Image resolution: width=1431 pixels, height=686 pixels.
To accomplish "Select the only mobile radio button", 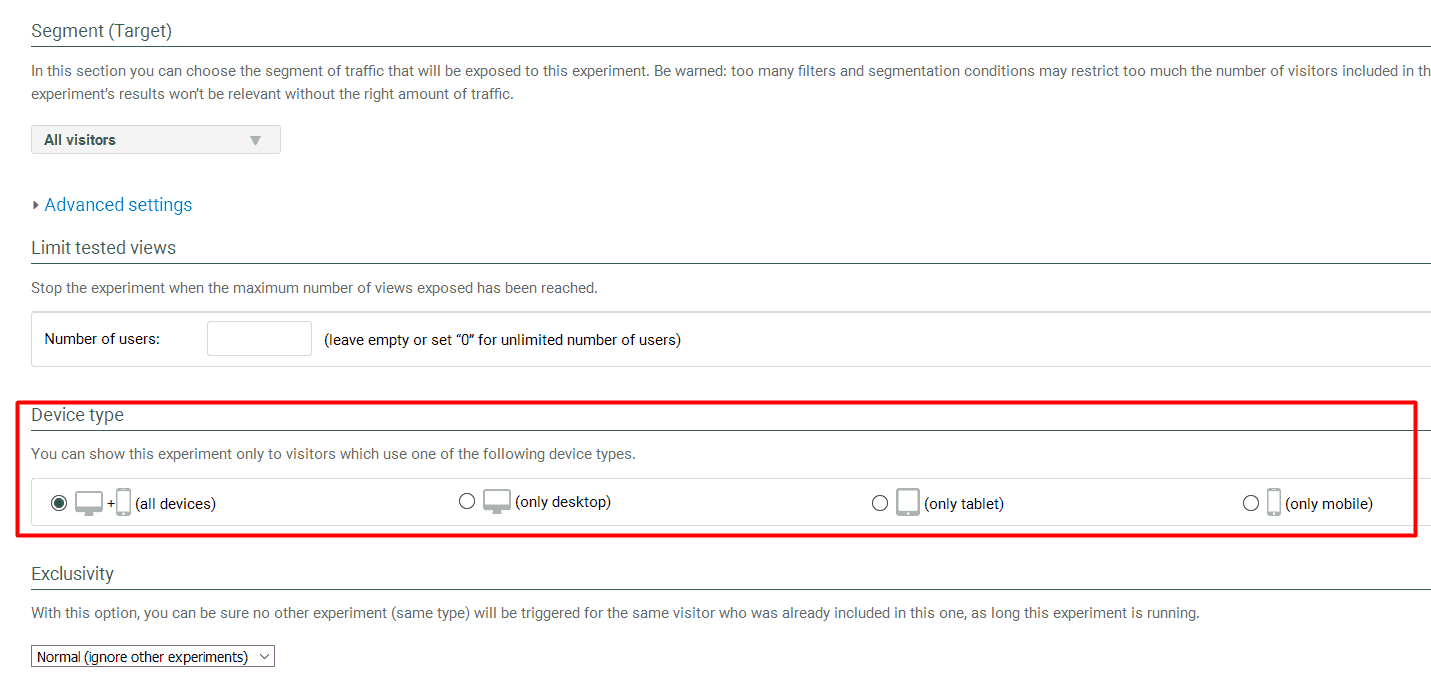I will click(1251, 502).
